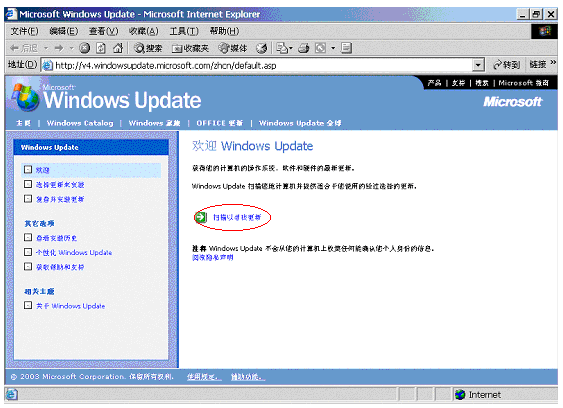Image resolution: width=563 pixels, height=408 pixels.
Task: Open the 查看(V) menu
Action: pos(103,31)
